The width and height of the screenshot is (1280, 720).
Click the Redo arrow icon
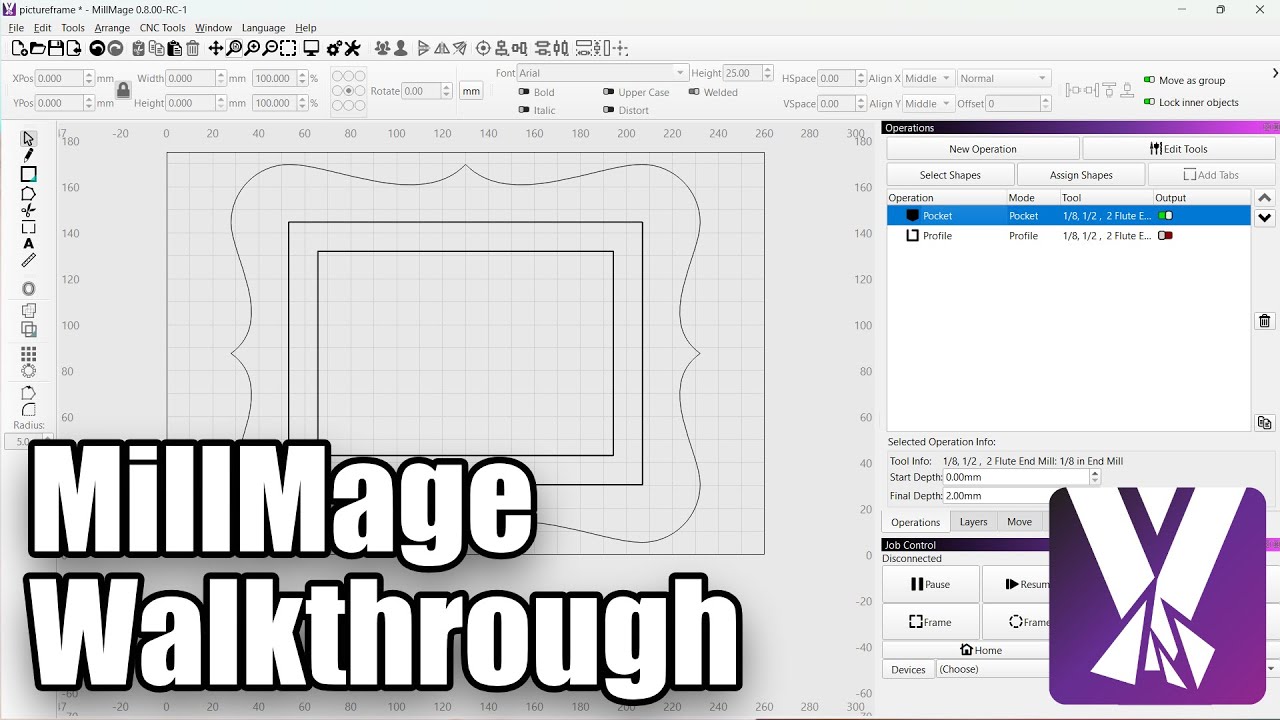point(115,48)
